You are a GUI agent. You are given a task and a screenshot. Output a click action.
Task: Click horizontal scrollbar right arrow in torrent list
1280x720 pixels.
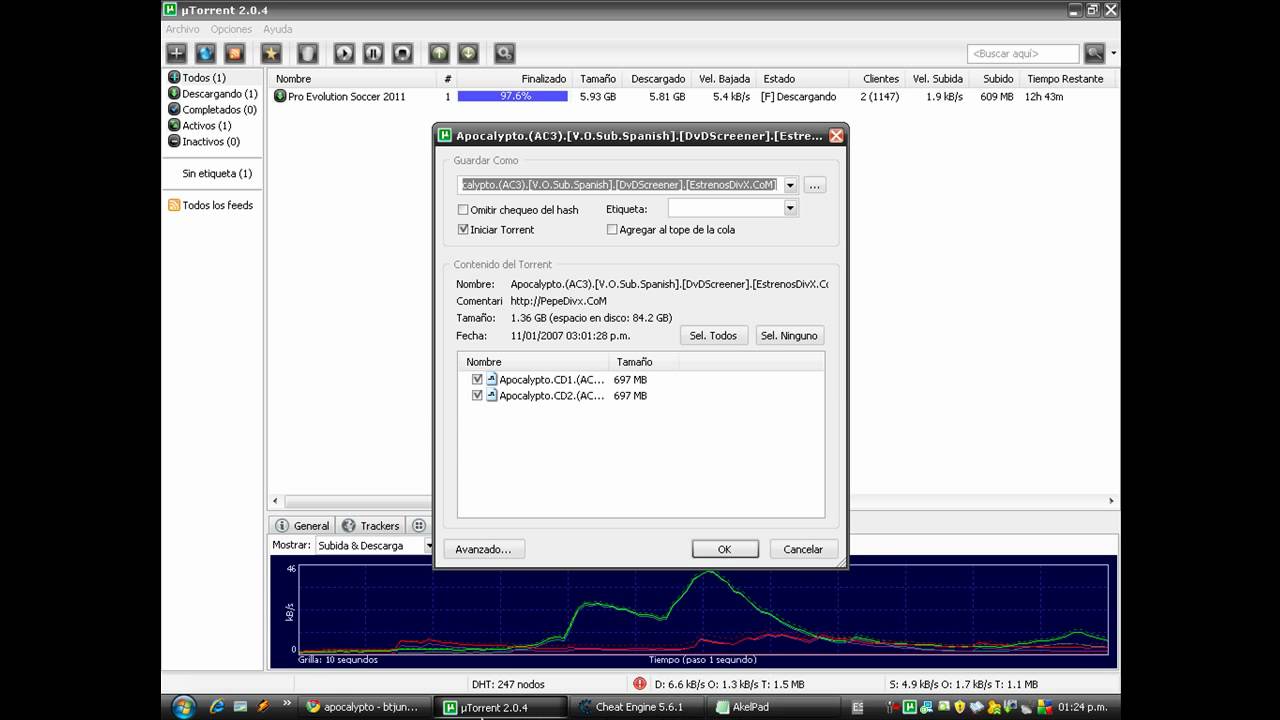(1111, 501)
